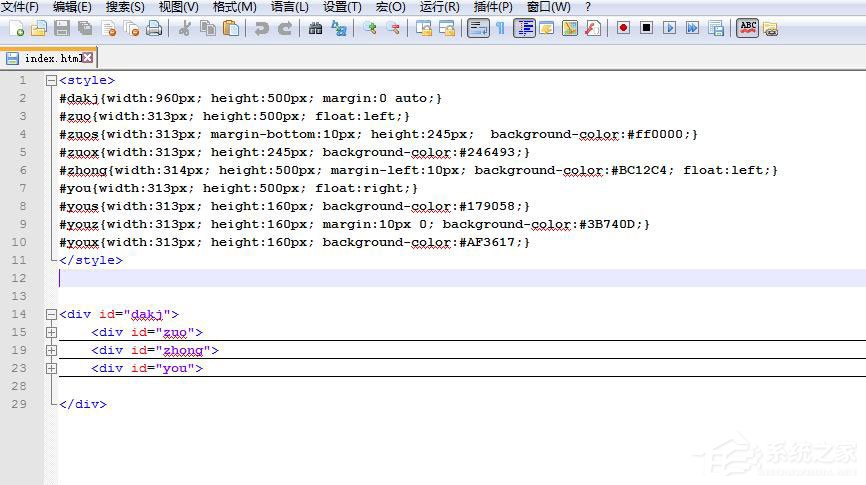Click the Copy icon
Viewport: 866px width, 485px height.
tap(208, 28)
